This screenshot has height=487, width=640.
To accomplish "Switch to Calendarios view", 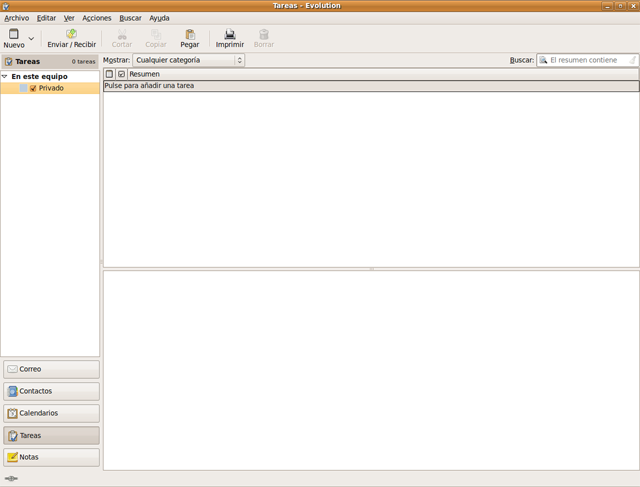I will pos(51,413).
